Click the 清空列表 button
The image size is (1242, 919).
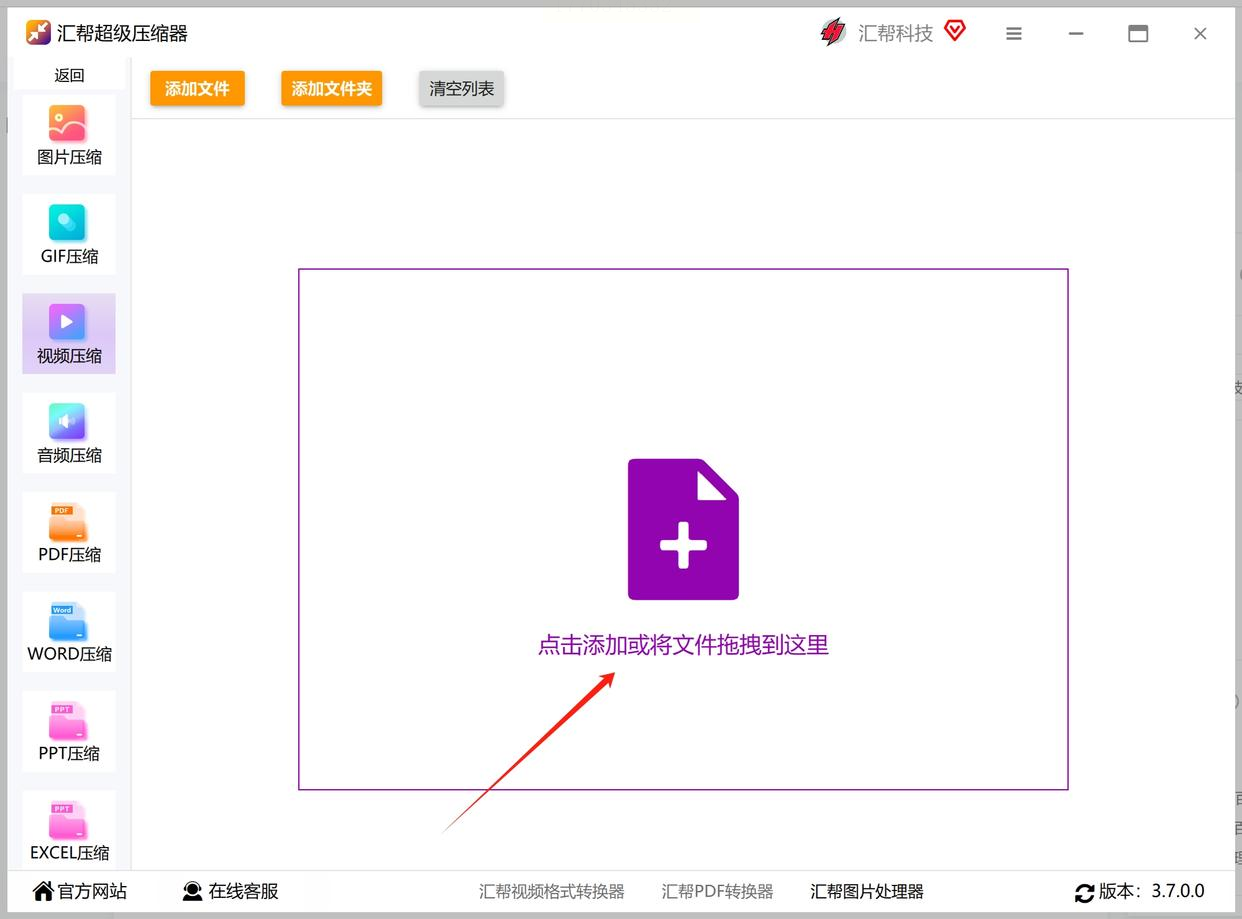coord(461,88)
